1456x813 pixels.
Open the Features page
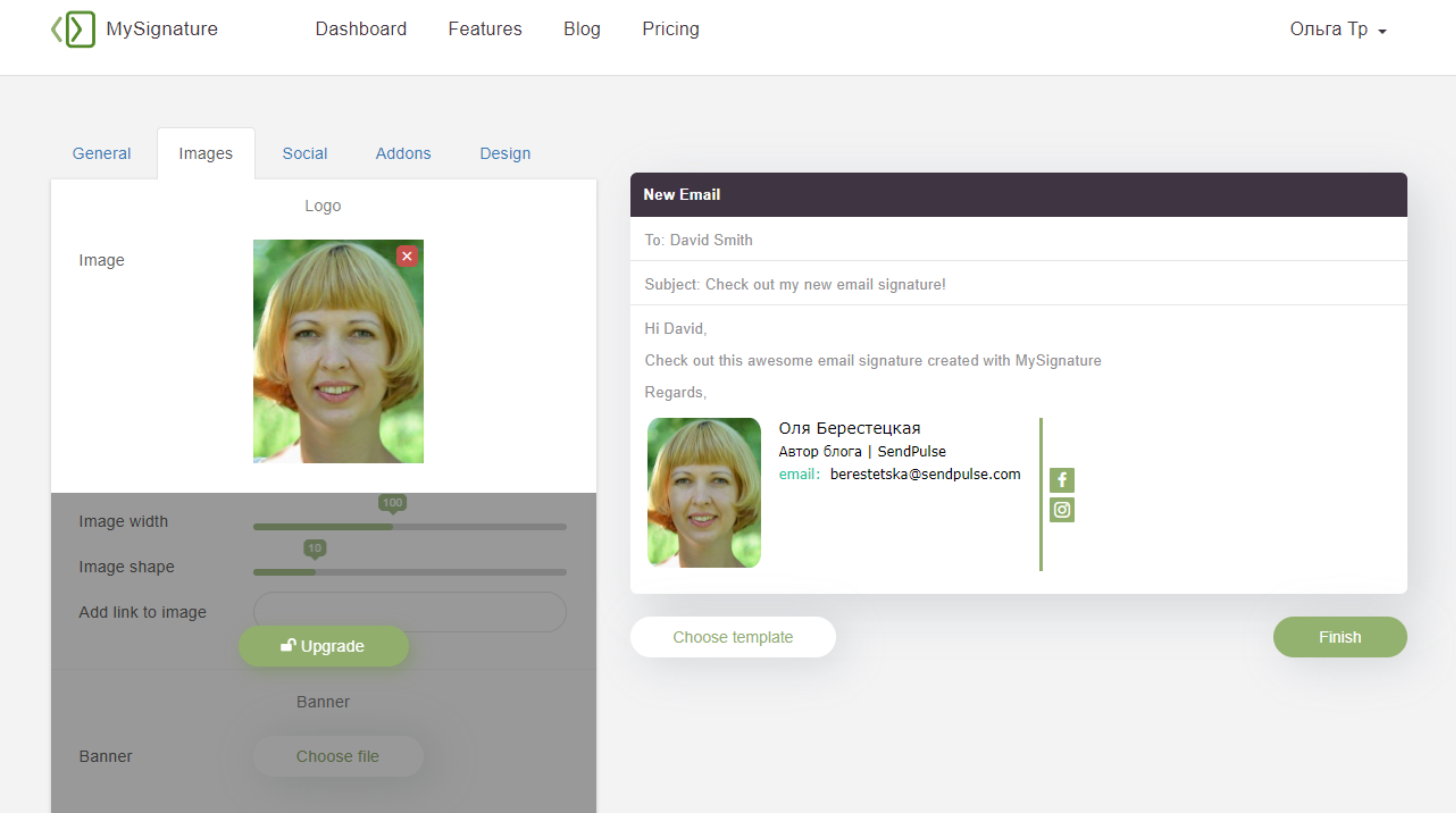pos(485,29)
